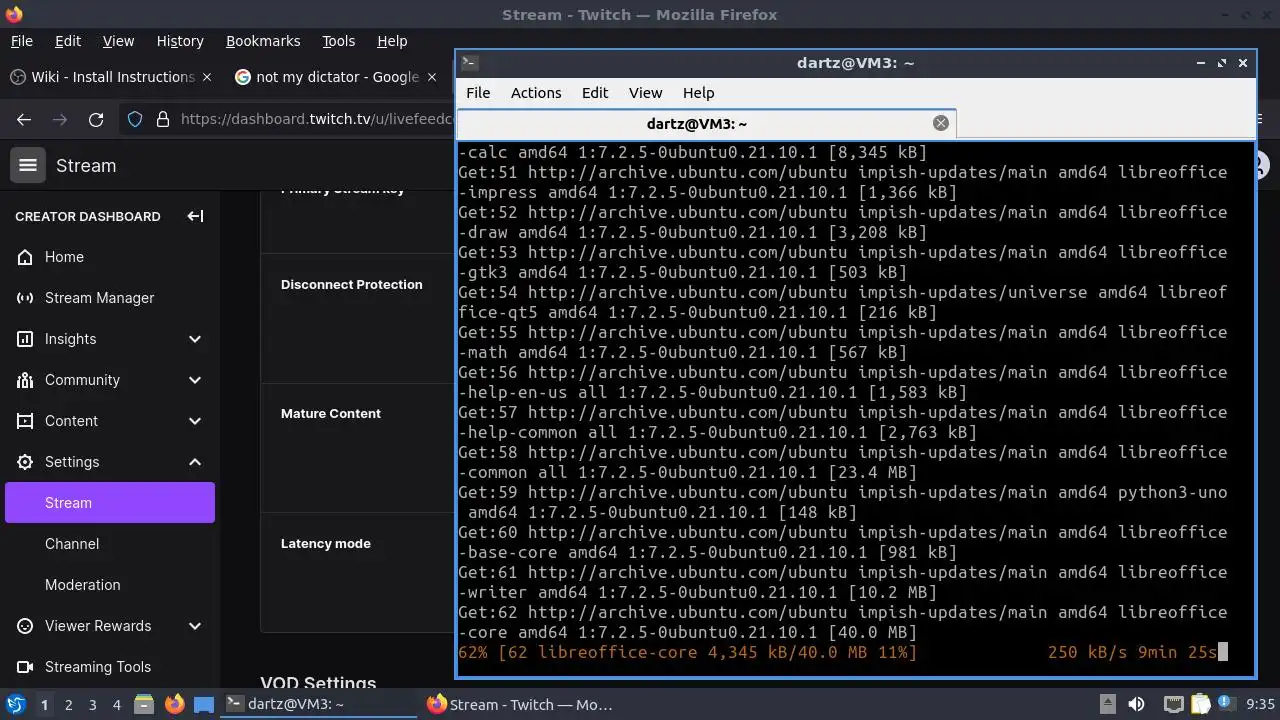
Task: Open Firefox Help menu
Action: pos(392,41)
